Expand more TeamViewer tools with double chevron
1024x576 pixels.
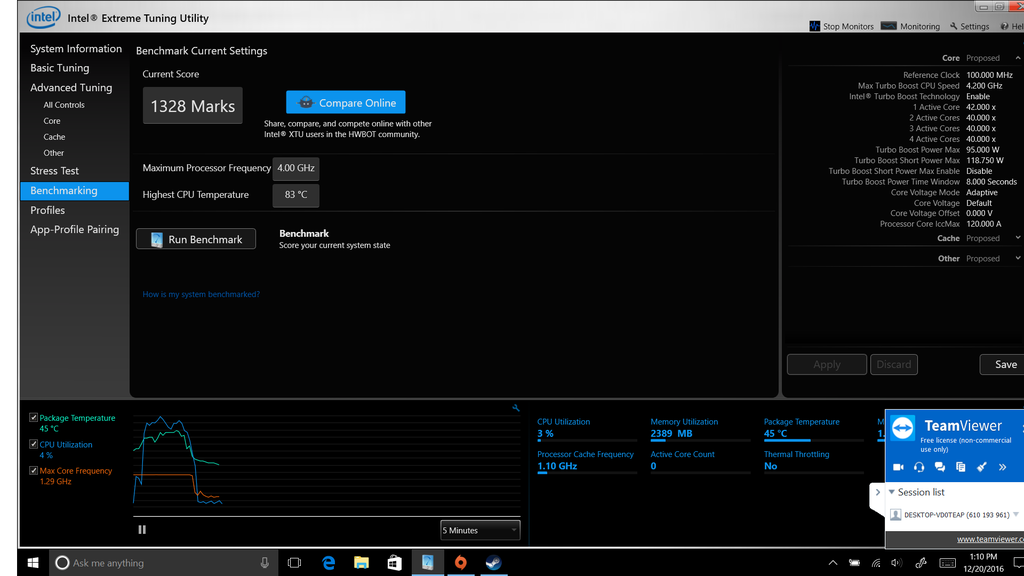[x=1002, y=467]
